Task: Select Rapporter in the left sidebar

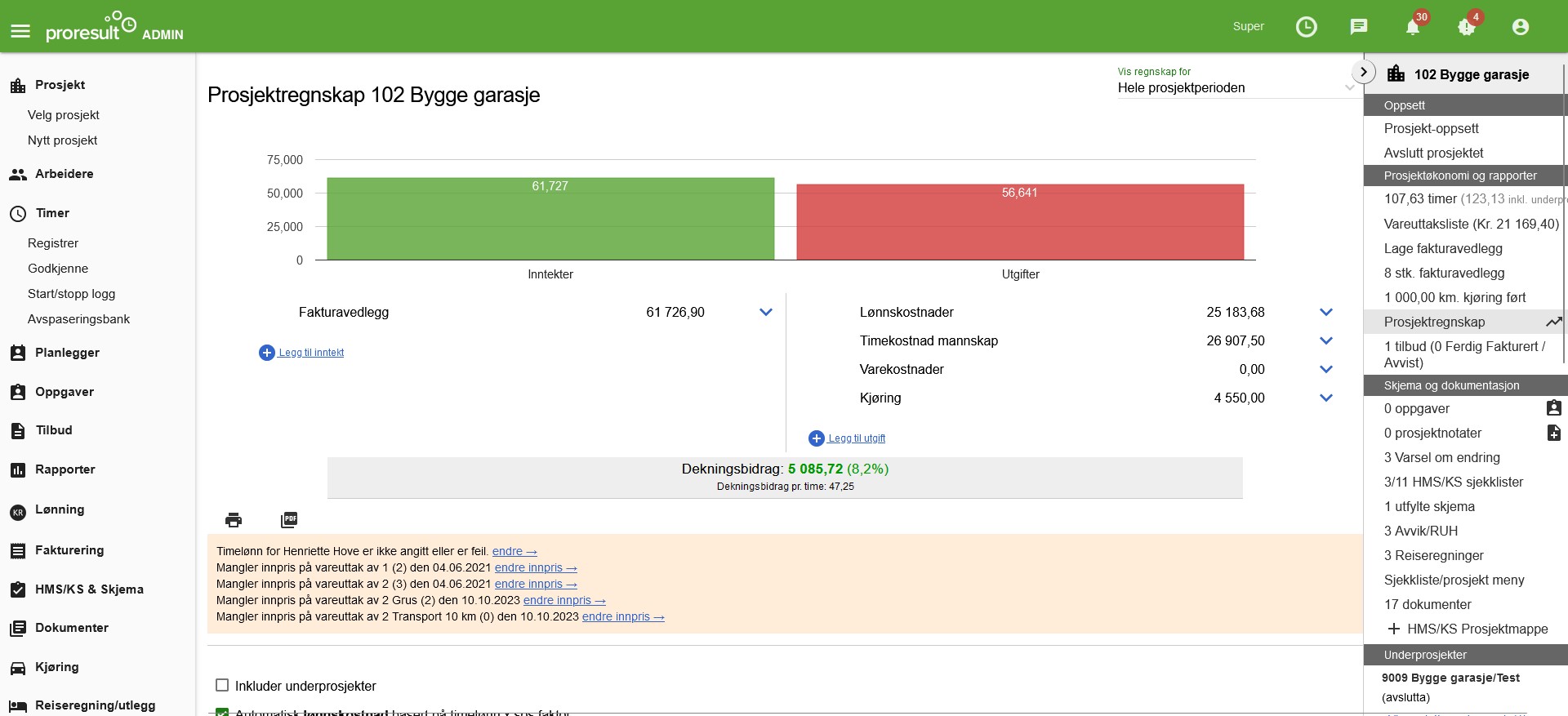Action: pos(65,469)
